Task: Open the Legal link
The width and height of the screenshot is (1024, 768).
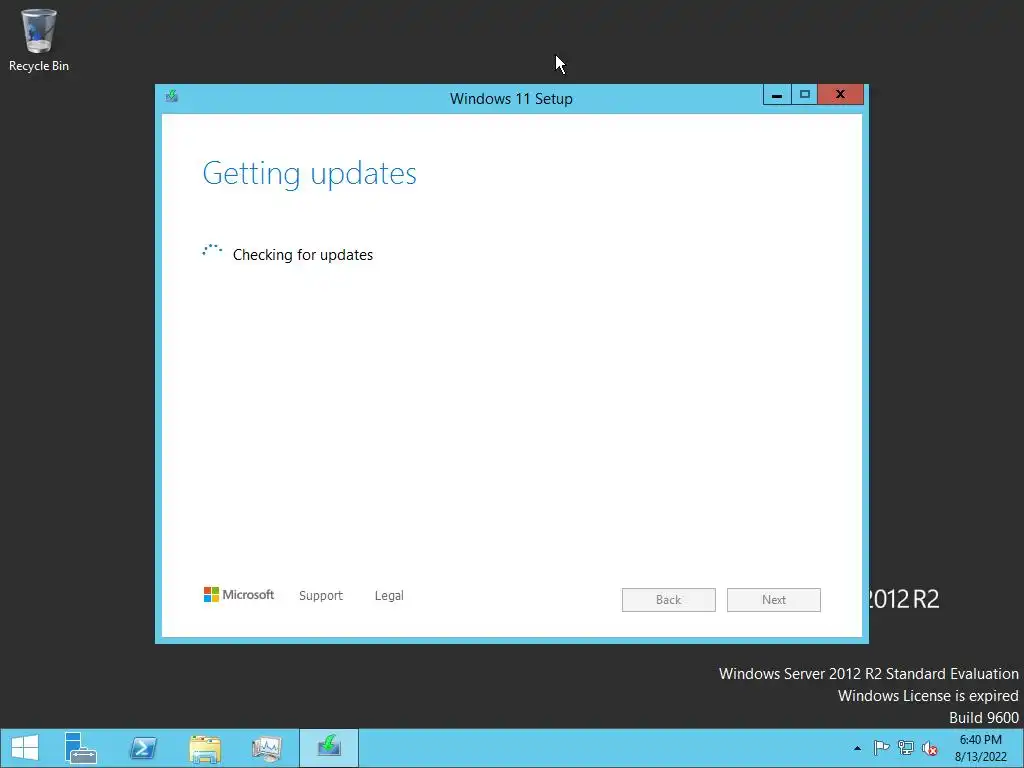Action: coord(389,596)
